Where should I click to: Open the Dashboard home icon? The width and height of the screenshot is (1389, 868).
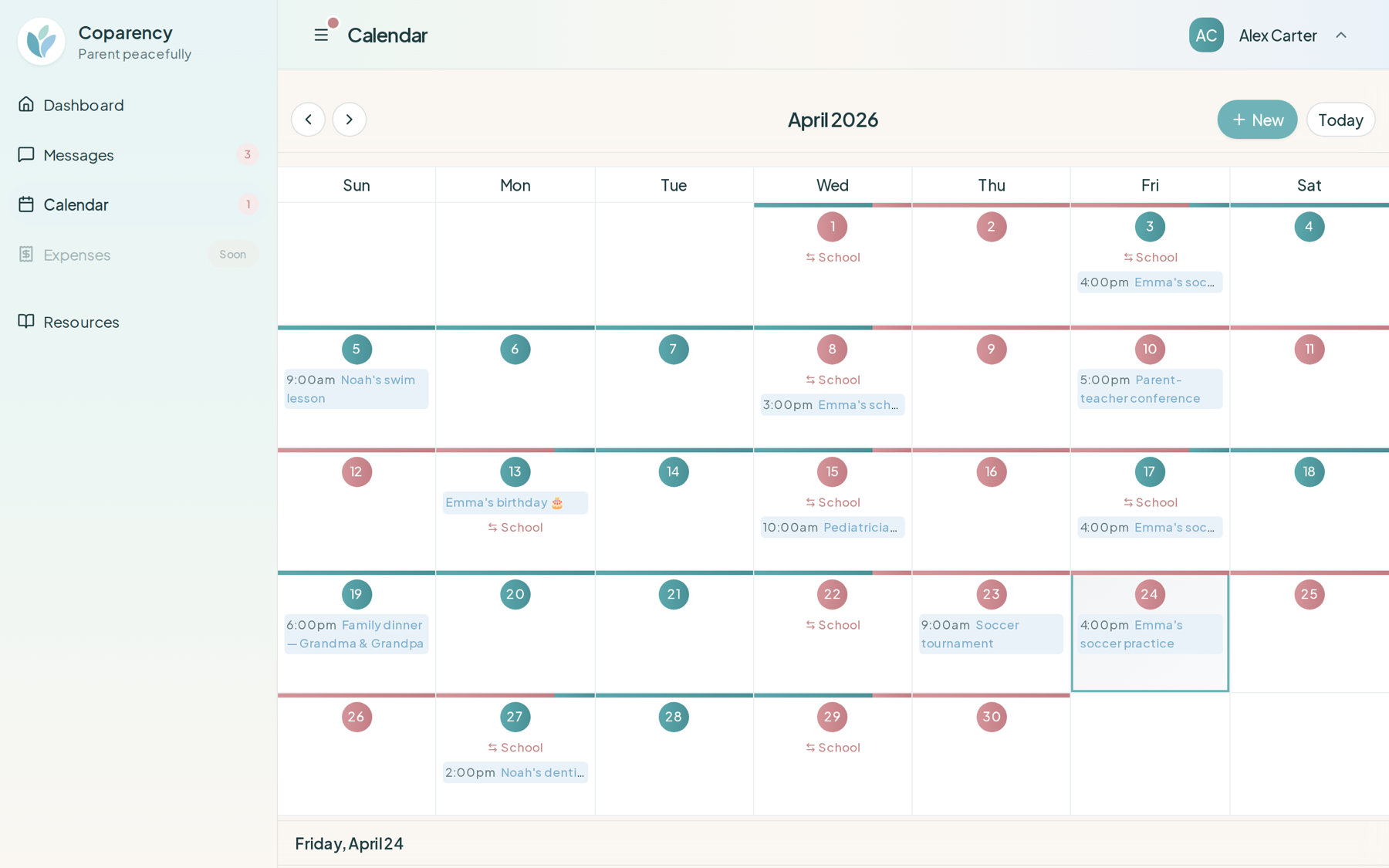pos(26,104)
